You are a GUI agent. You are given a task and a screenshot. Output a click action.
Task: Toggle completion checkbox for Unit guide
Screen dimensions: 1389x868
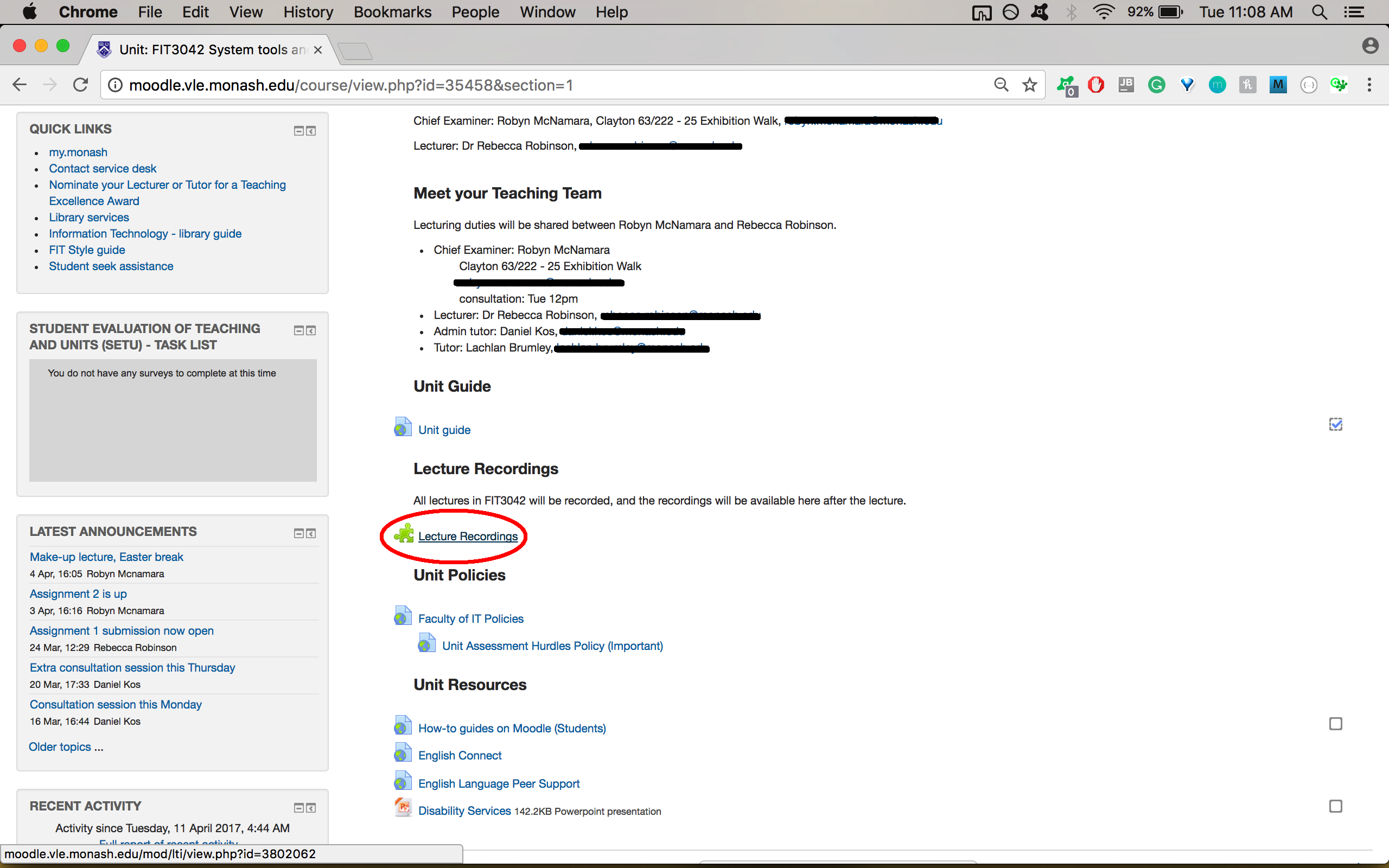[x=1336, y=424]
